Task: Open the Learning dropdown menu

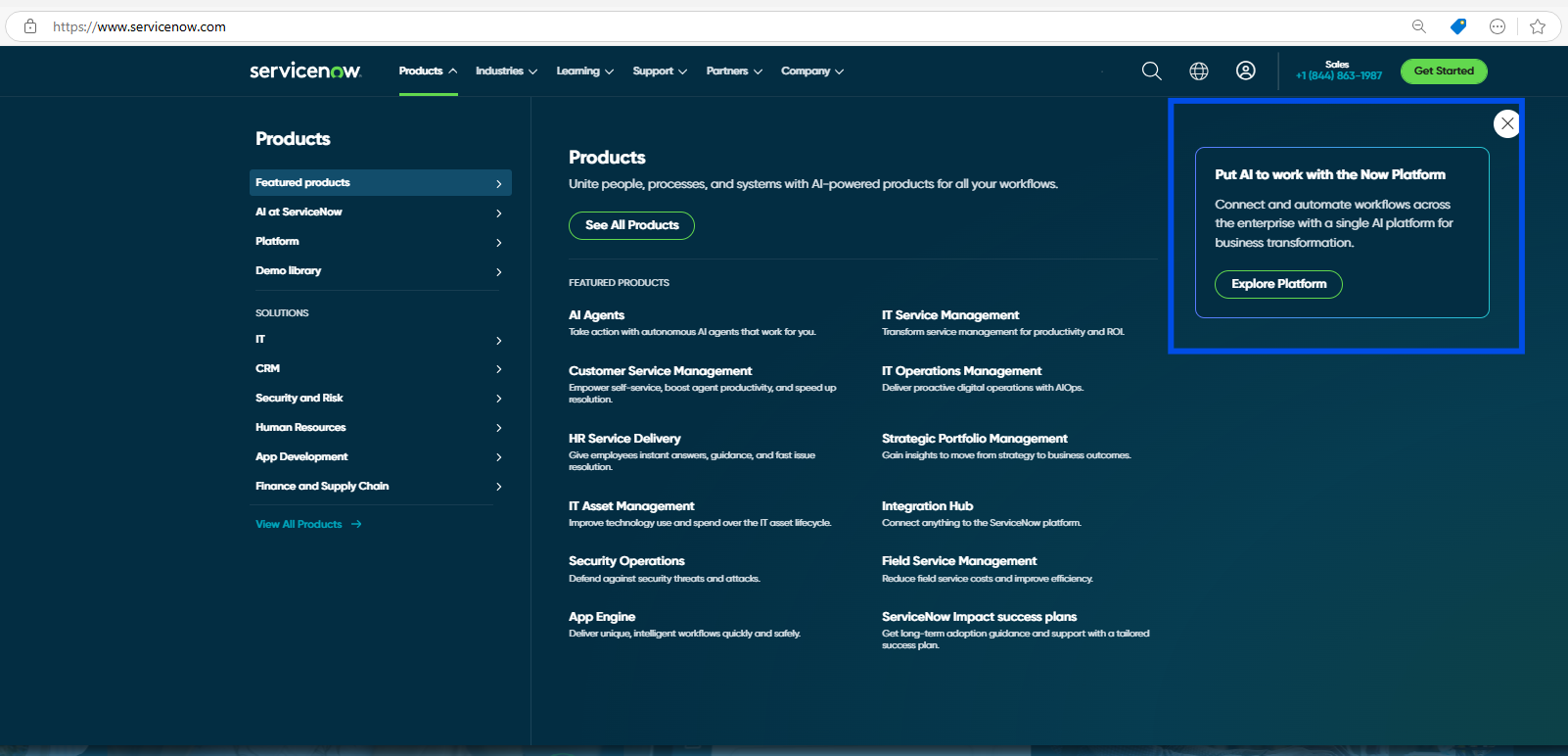Action: (x=584, y=71)
